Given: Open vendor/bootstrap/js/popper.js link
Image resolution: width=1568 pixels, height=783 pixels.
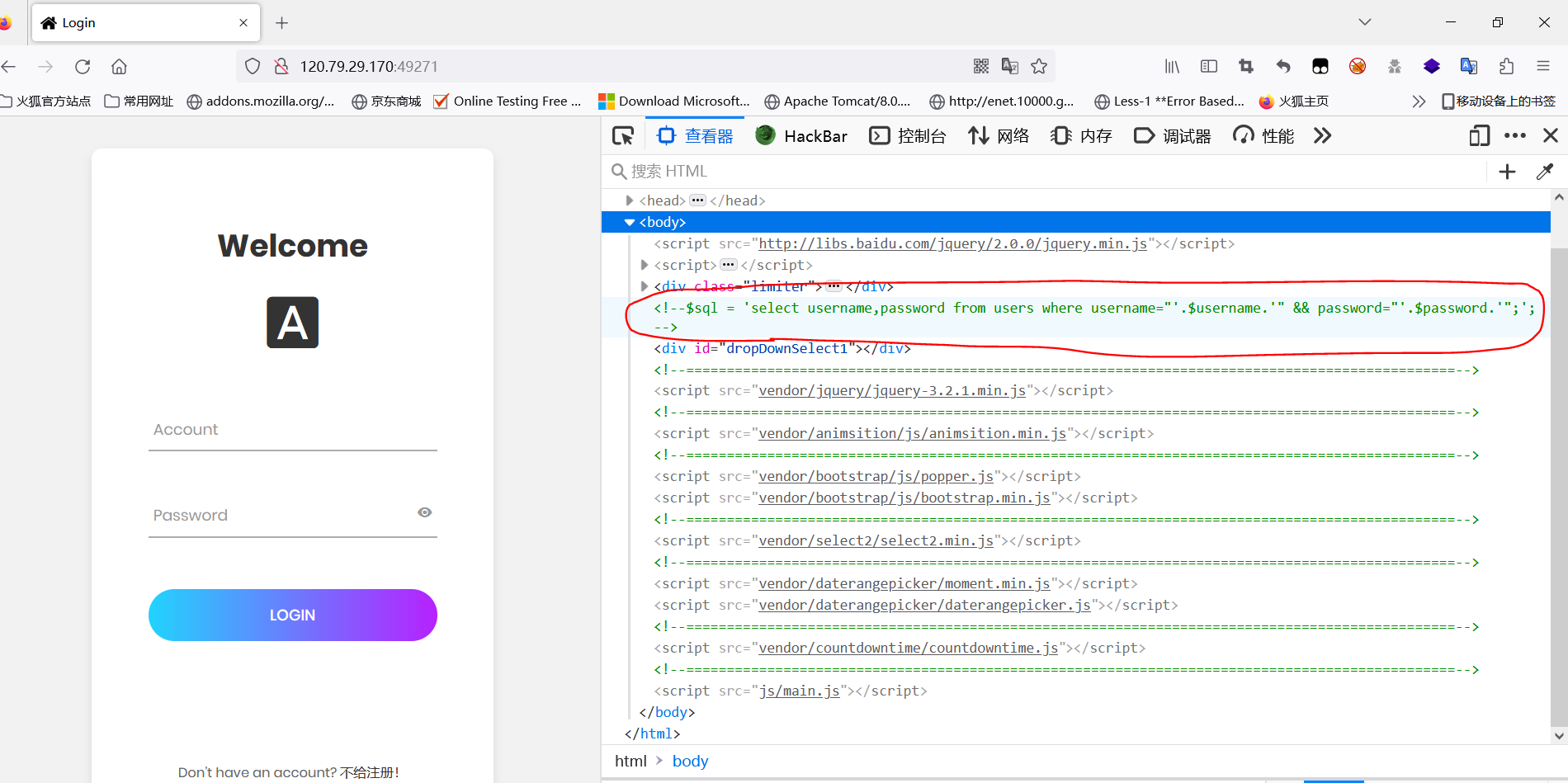Looking at the screenshot, I should coord(876,476).
